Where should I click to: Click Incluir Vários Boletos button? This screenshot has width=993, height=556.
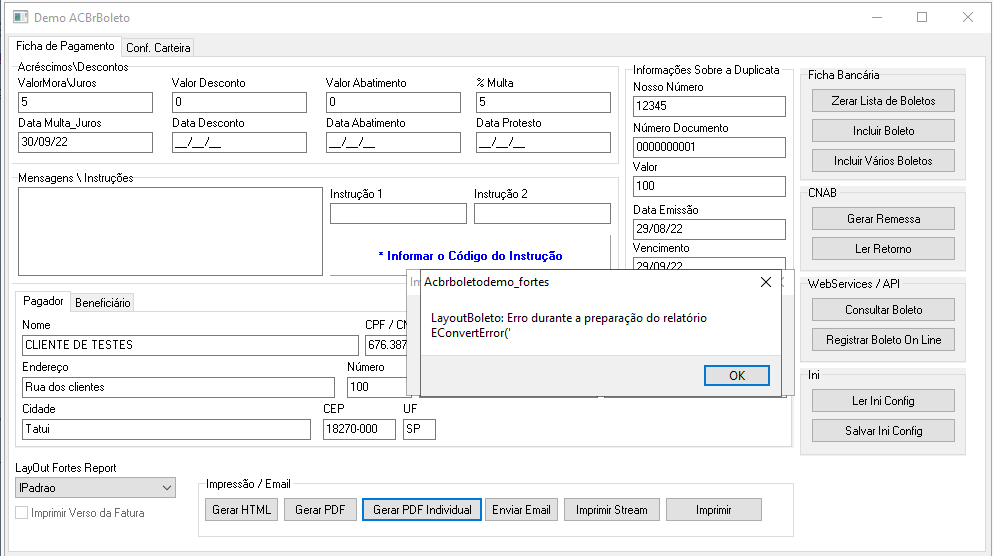pyautogui.click(x=883, y=161)
